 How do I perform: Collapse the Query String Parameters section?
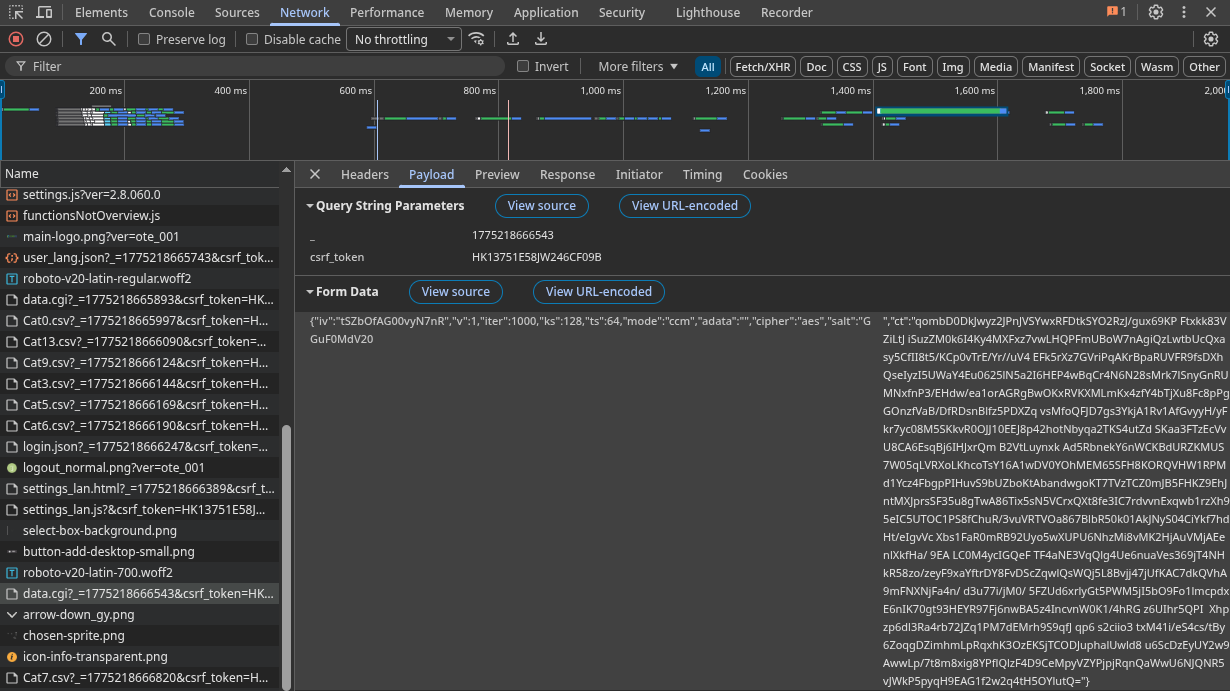click(310, 206)
